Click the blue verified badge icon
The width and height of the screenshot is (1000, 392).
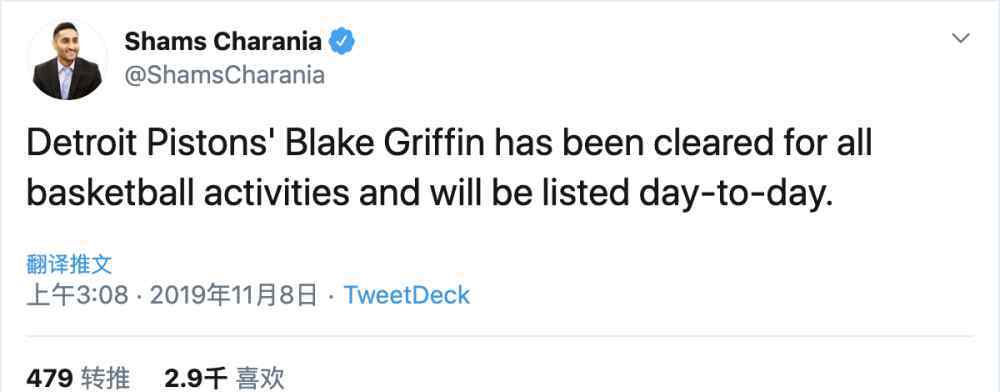point(341,43)
